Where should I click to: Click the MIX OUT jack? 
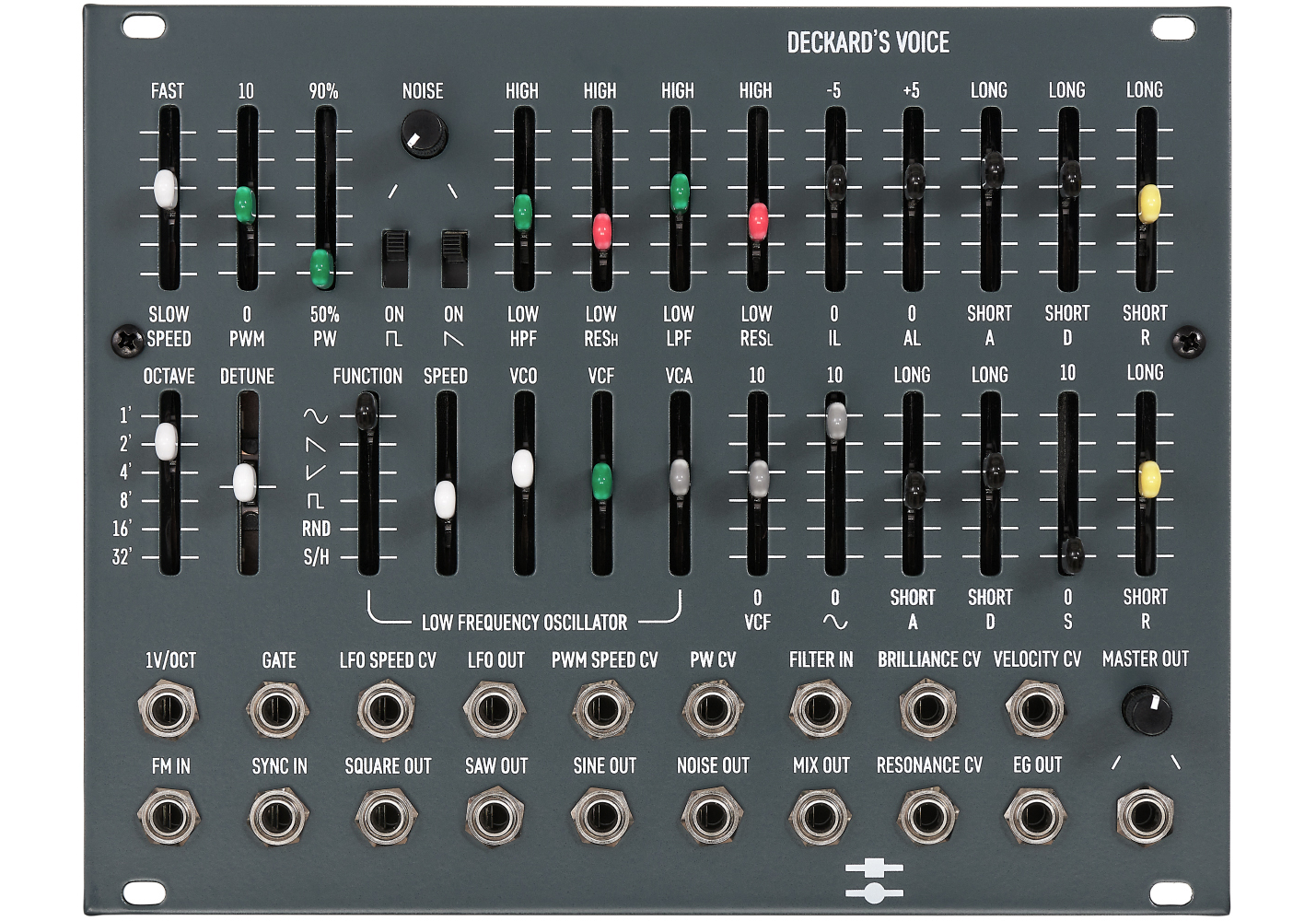(820, 817)
